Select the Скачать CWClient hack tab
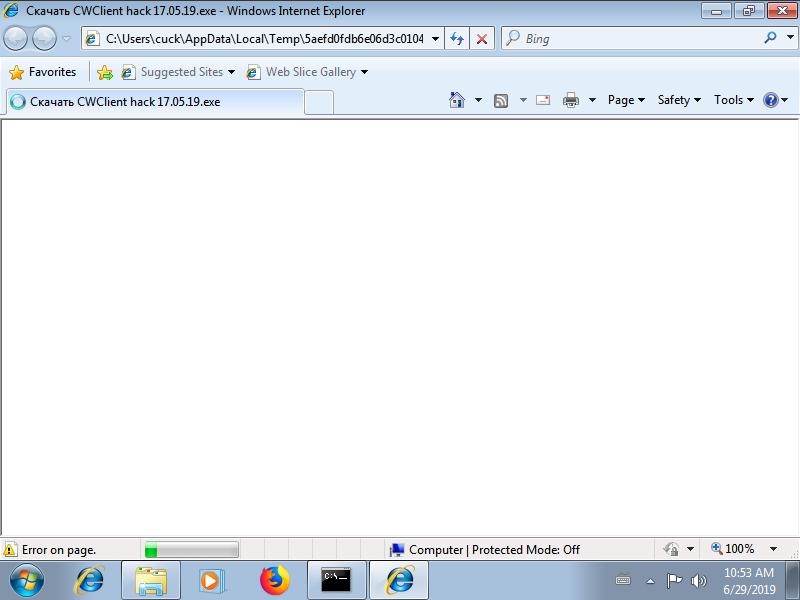The width and height of the screenshot is (800, 600). 155,102
